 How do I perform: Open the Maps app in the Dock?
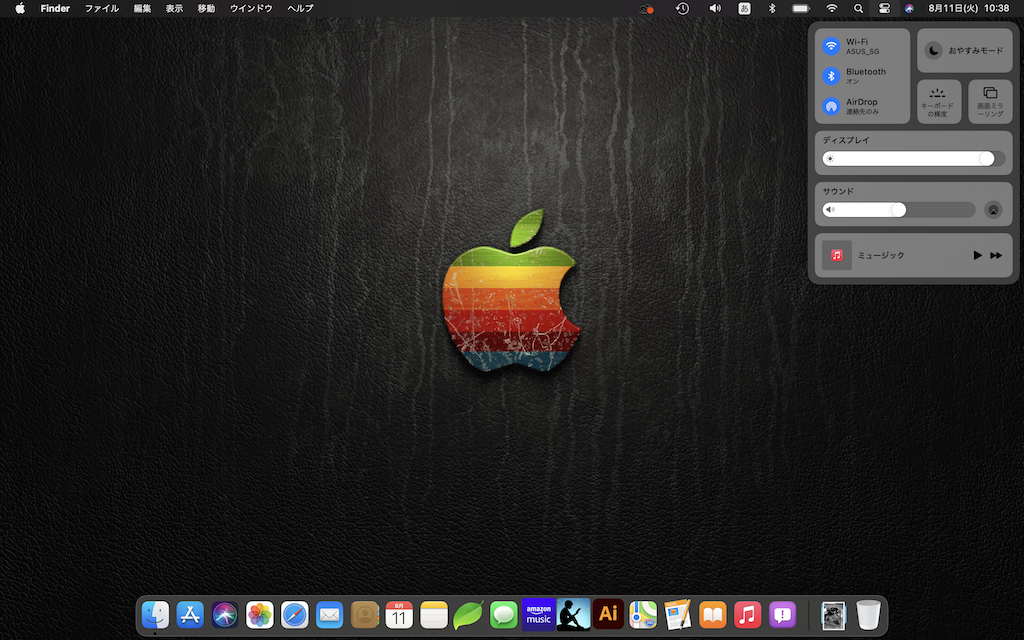click(643, 615)
